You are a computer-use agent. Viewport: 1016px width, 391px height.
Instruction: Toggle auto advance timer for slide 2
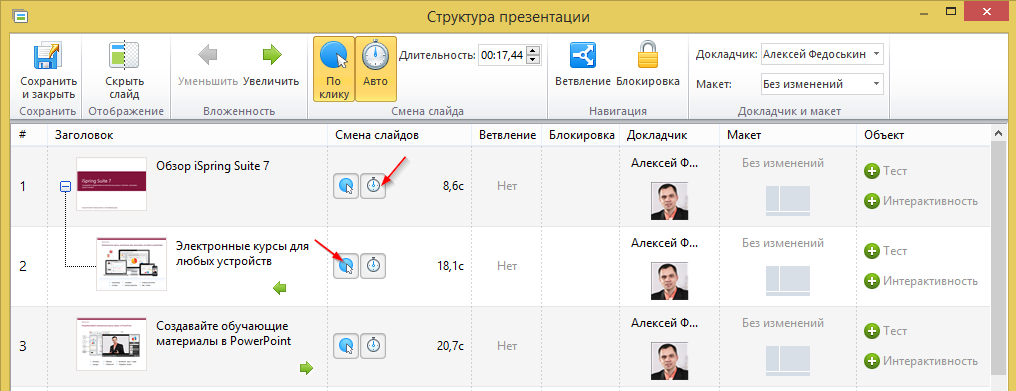[373, 266]
